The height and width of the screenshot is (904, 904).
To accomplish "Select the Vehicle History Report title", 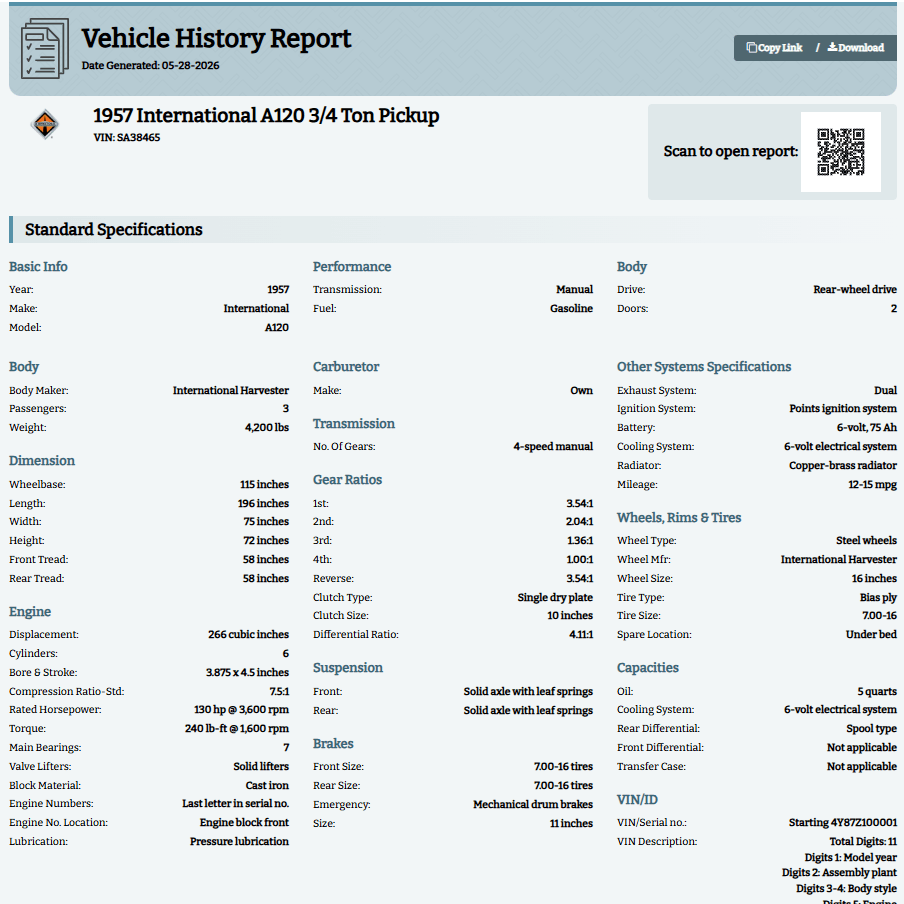I will point(216,39).
